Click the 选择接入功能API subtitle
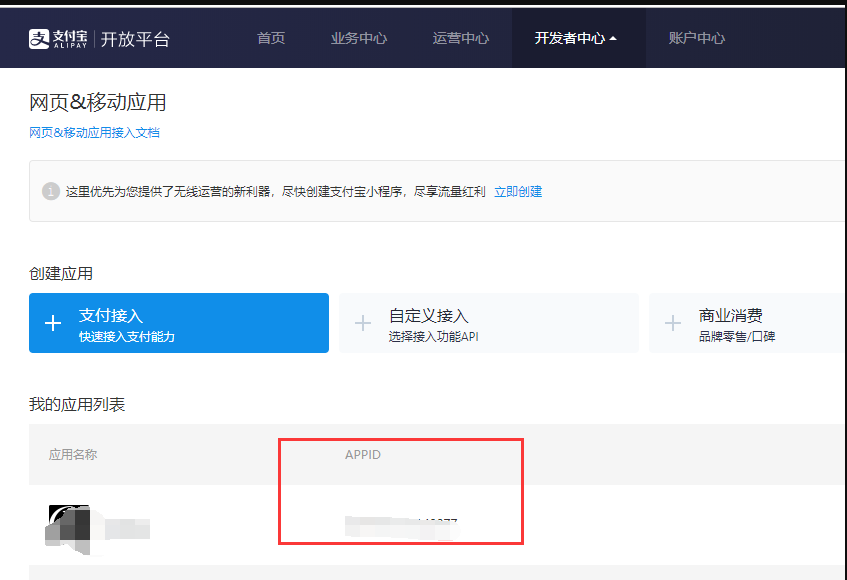The width and height of the screenshot is (847, 580). [x=434, y=336]
